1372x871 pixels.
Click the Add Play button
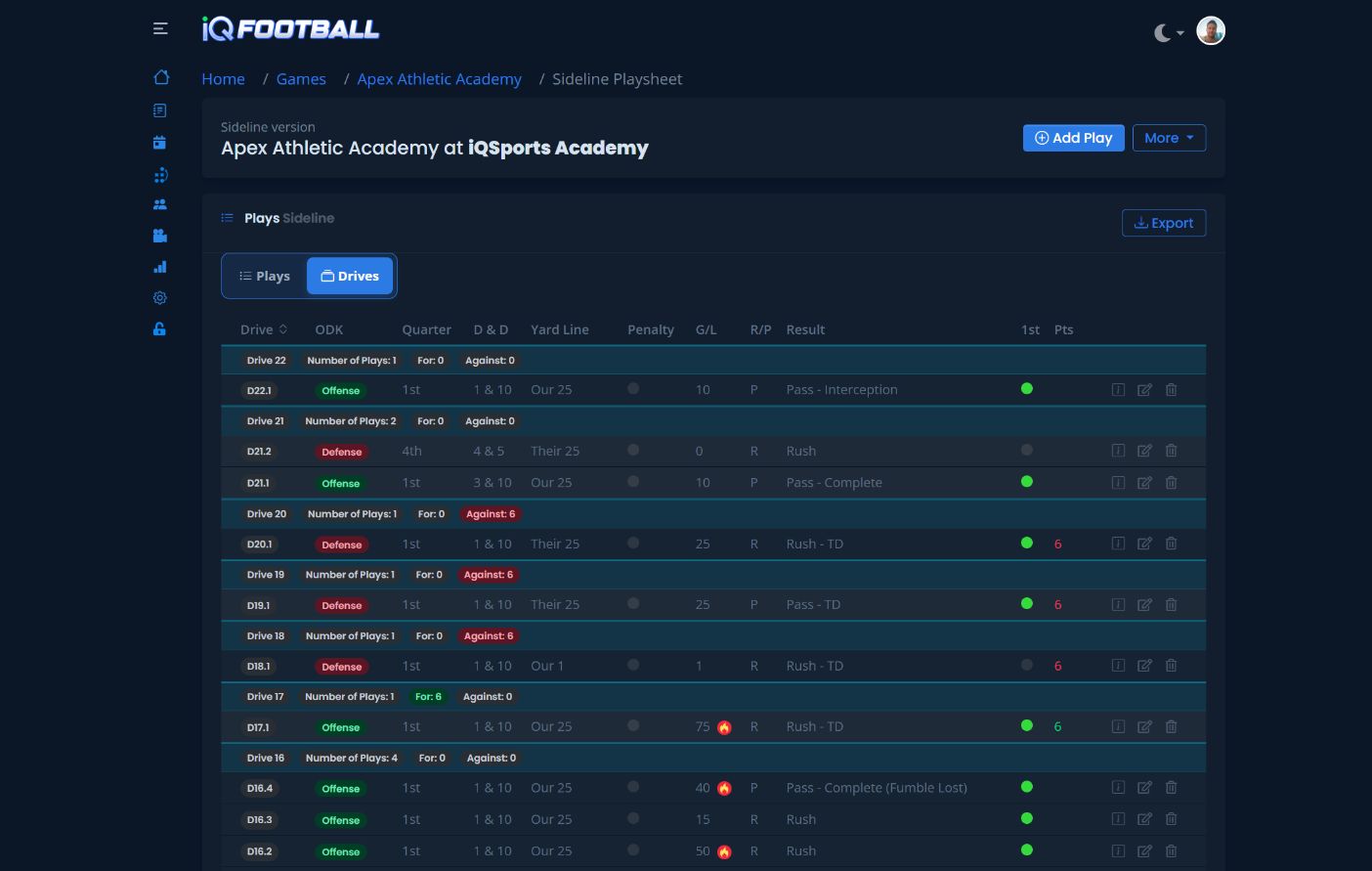1073,138
